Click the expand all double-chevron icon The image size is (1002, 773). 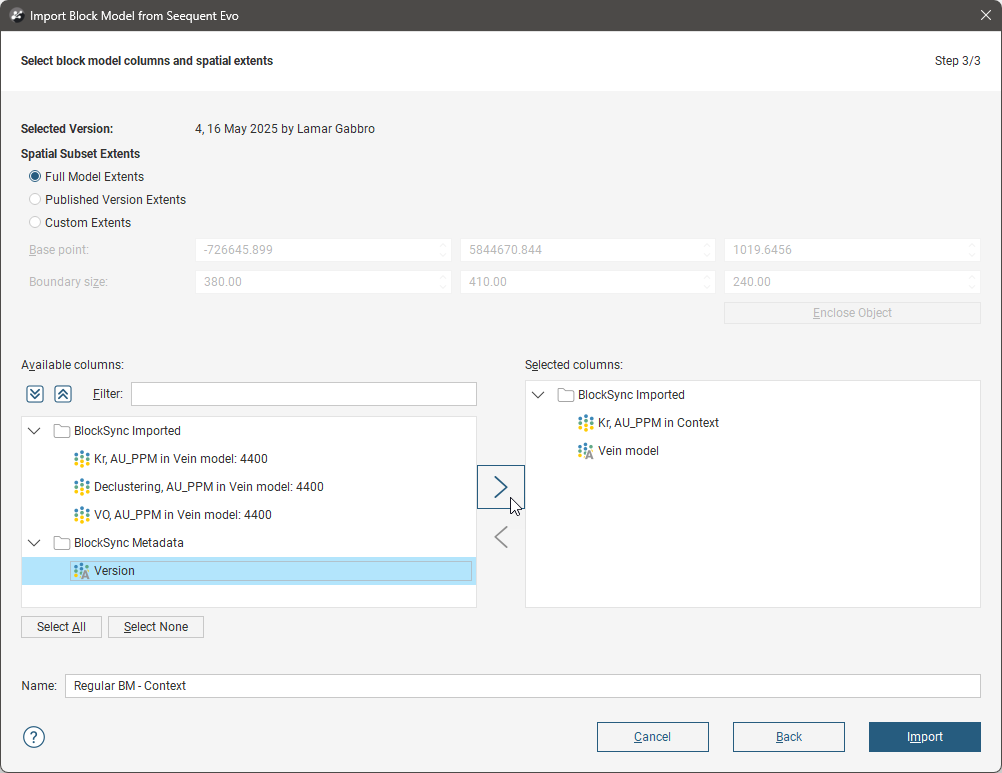coord(35,394)
